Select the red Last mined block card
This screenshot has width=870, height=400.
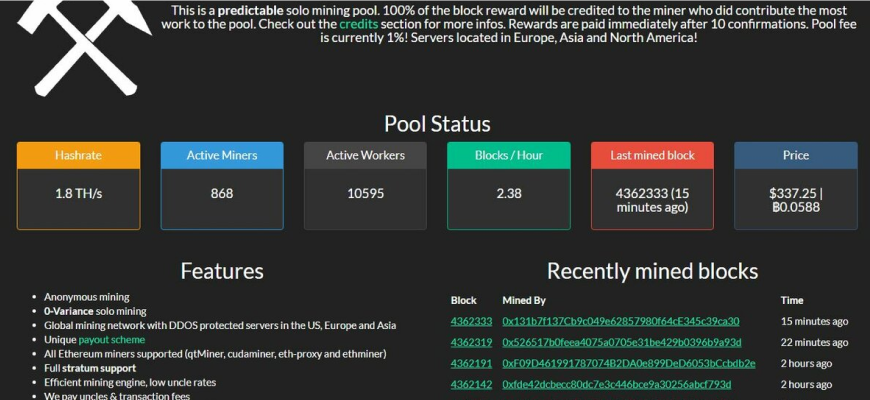(652, 186)
